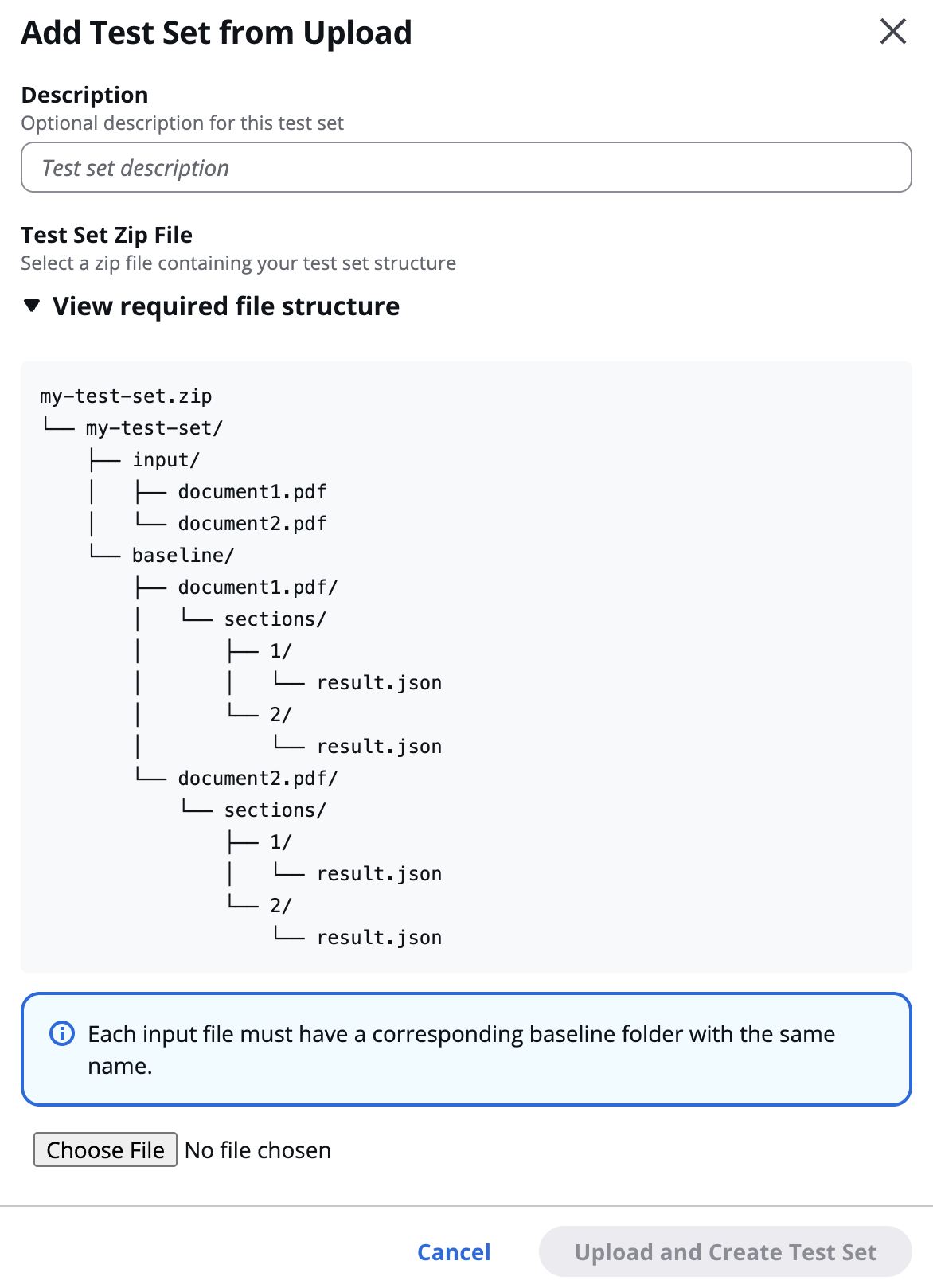Select document1.pdf under the input folder
933x1288 pixels.
click(252, 492)
